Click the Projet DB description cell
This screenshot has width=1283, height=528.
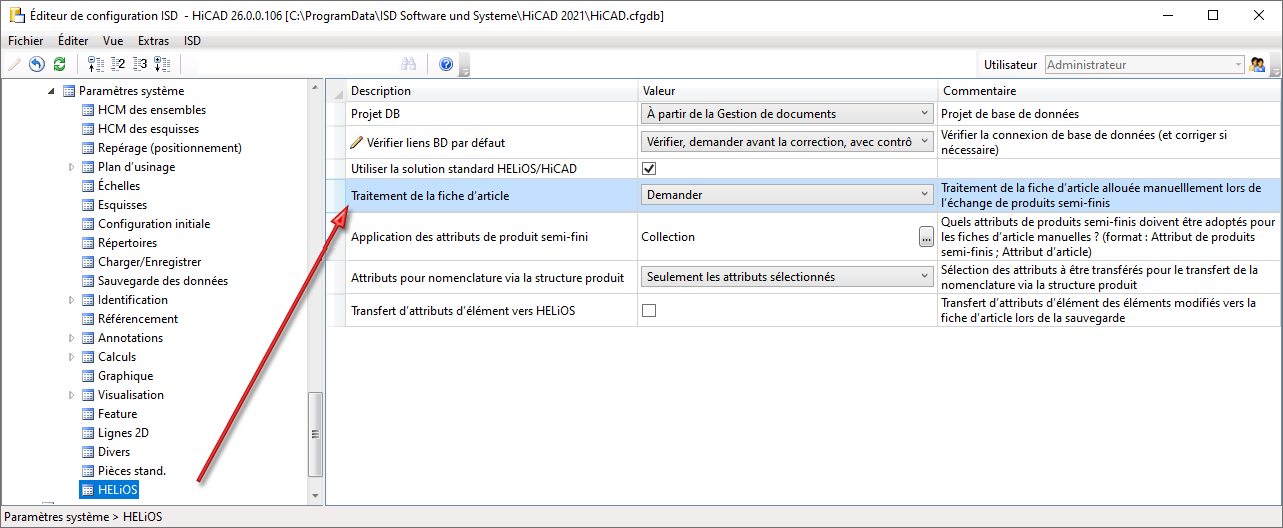pos(492,114)
